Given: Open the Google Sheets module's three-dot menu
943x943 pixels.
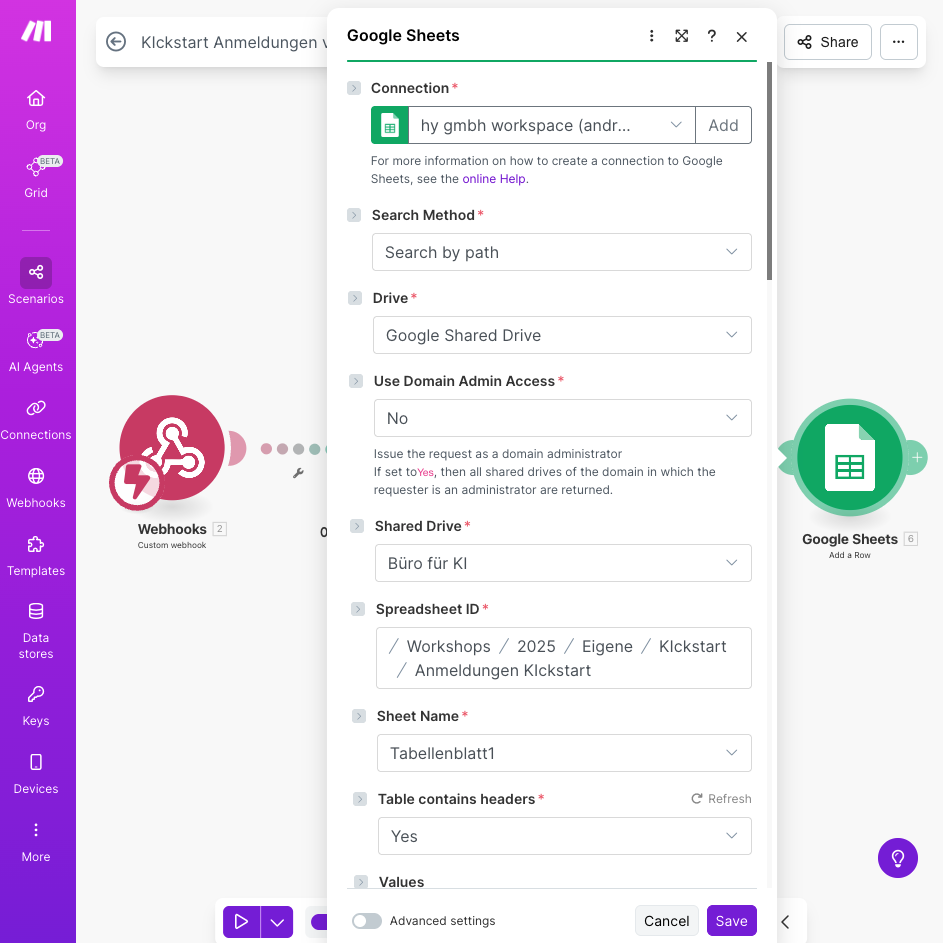Looking at the screenshot, I should pos(651,36).
